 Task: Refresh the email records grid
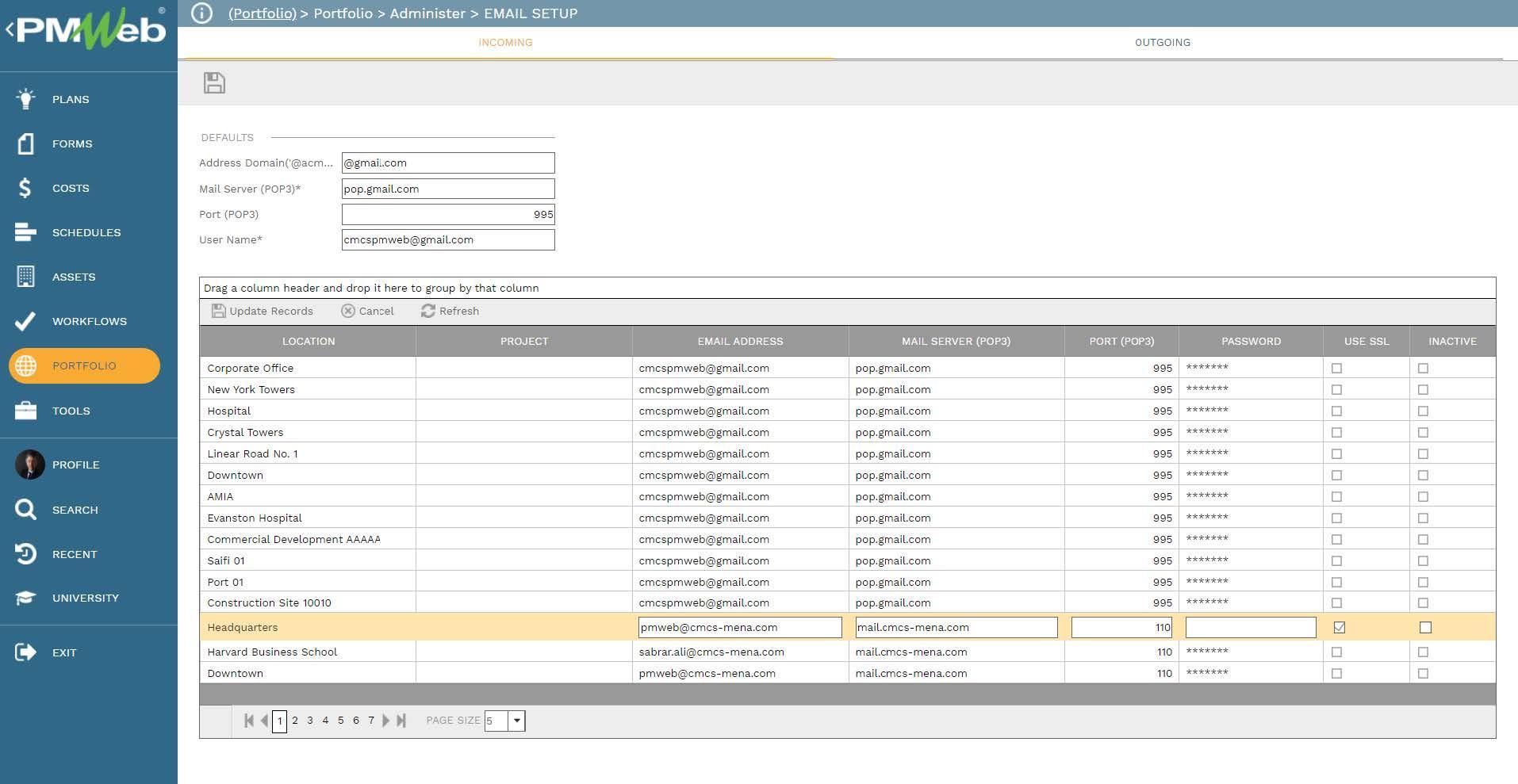click(x=450, y=311)
